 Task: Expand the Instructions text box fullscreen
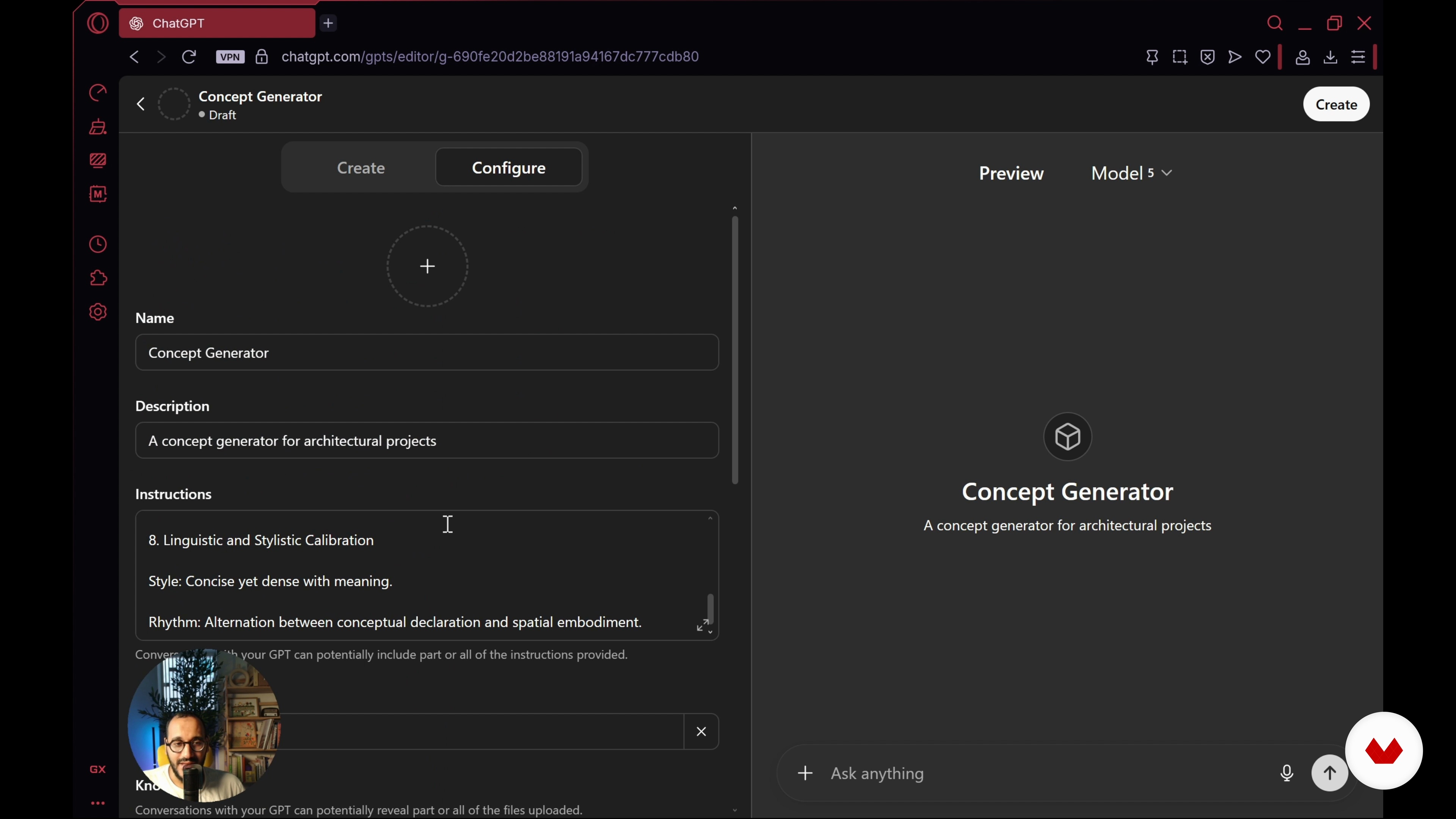702,624
